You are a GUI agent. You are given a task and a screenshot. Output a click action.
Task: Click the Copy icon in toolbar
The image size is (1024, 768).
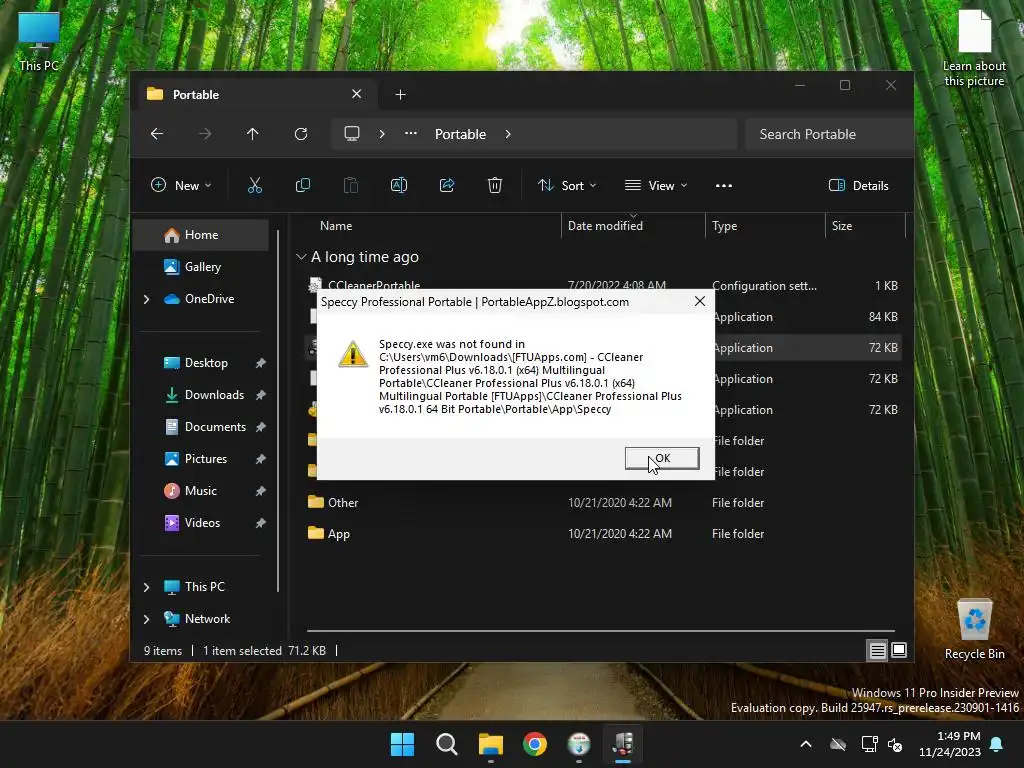point(303,185)
